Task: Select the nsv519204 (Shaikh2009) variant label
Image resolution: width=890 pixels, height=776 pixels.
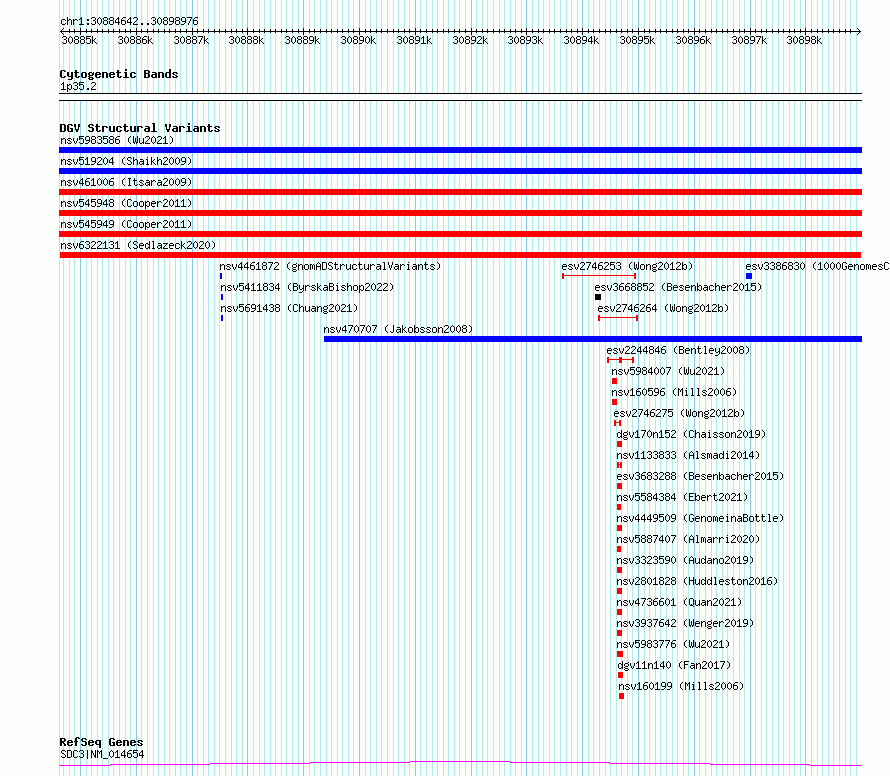Action: point(126,161)
